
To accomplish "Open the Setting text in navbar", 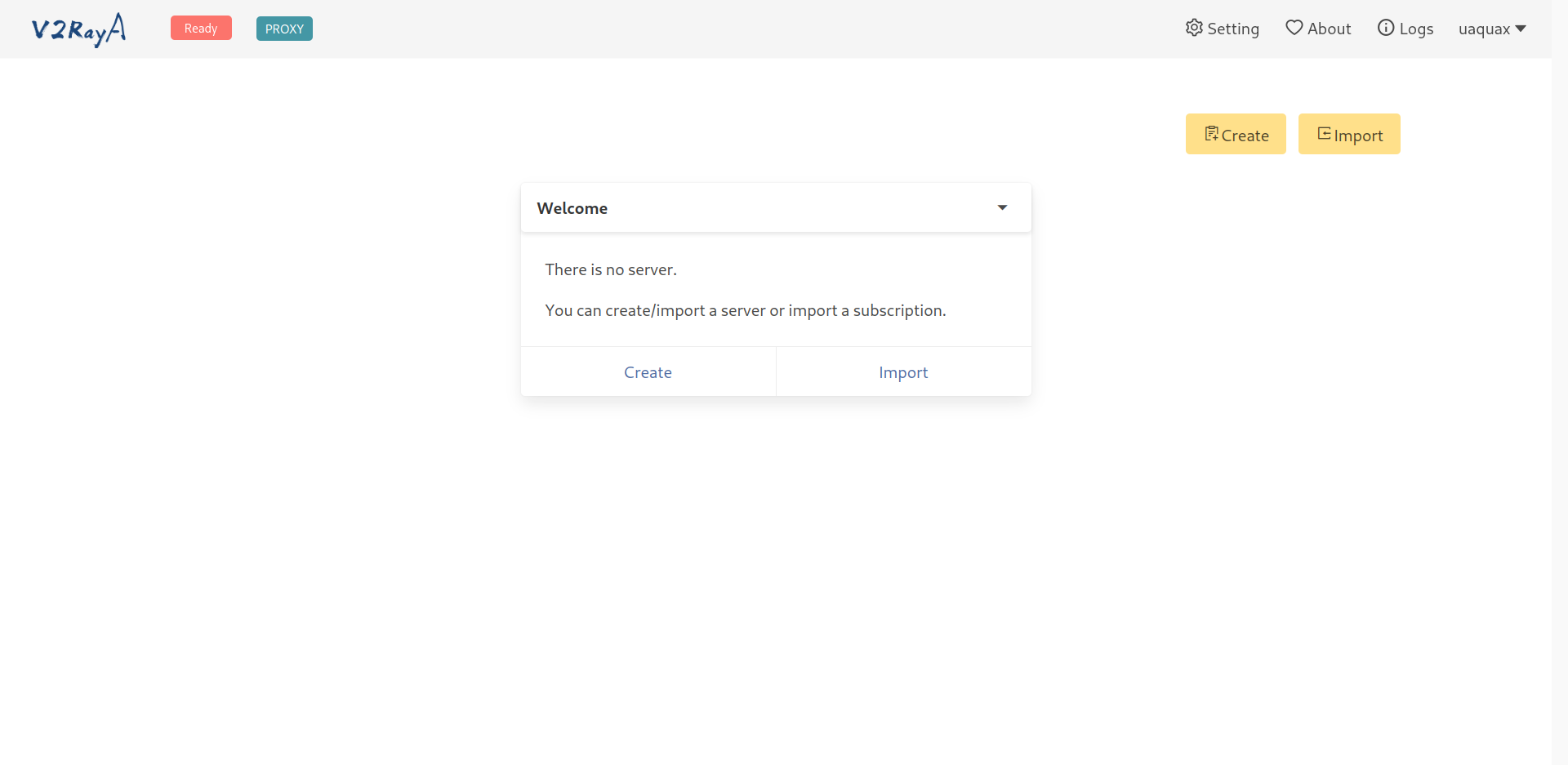I will (1233, 29).
